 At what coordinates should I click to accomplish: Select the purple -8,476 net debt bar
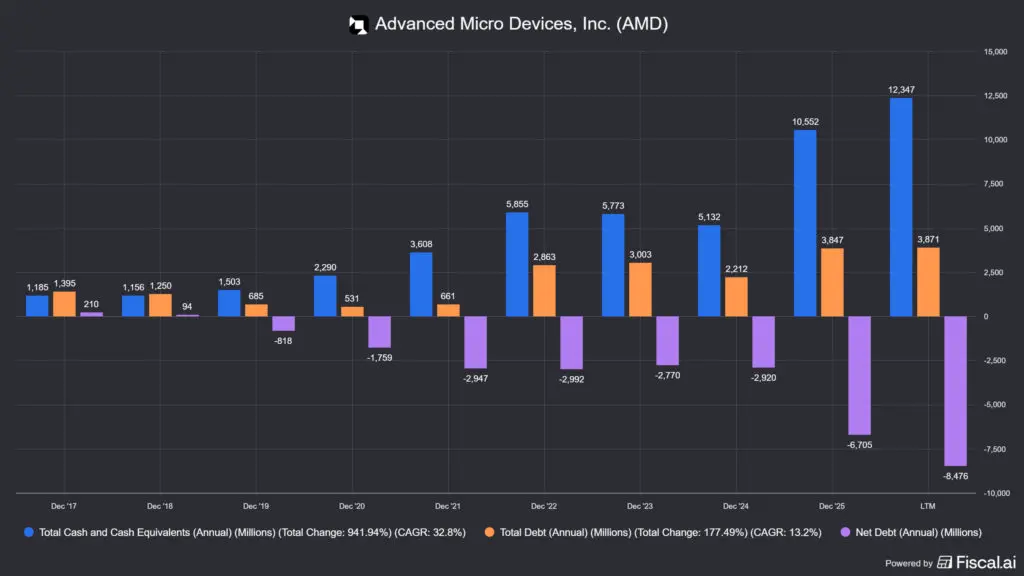tap(955, 391)
